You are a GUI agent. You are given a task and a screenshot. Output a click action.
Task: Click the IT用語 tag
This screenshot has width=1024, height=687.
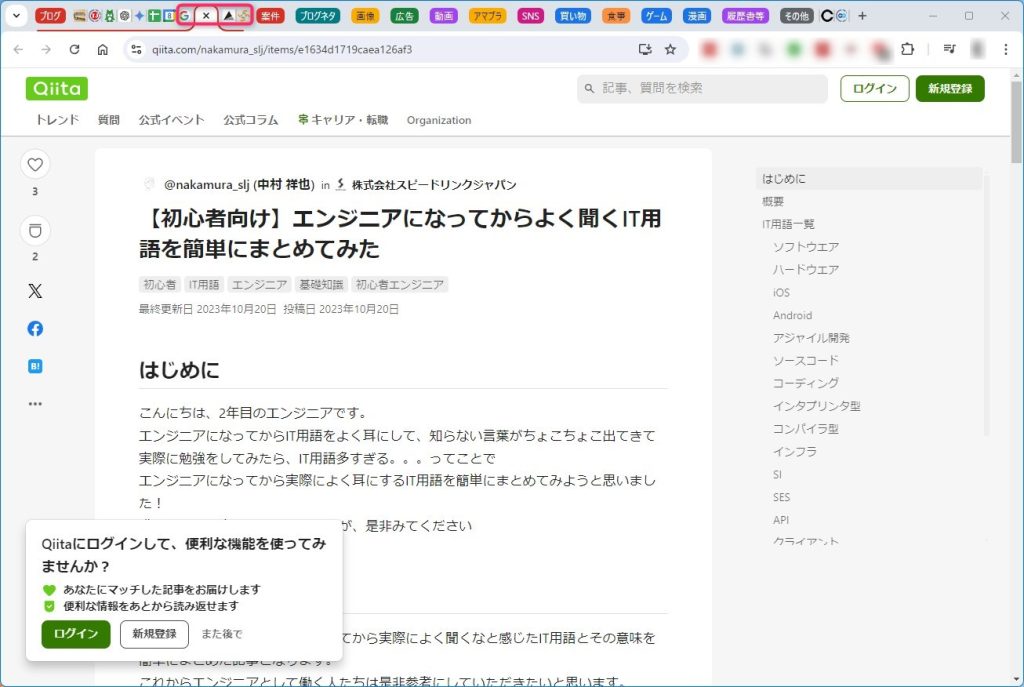tap(204, 285)
